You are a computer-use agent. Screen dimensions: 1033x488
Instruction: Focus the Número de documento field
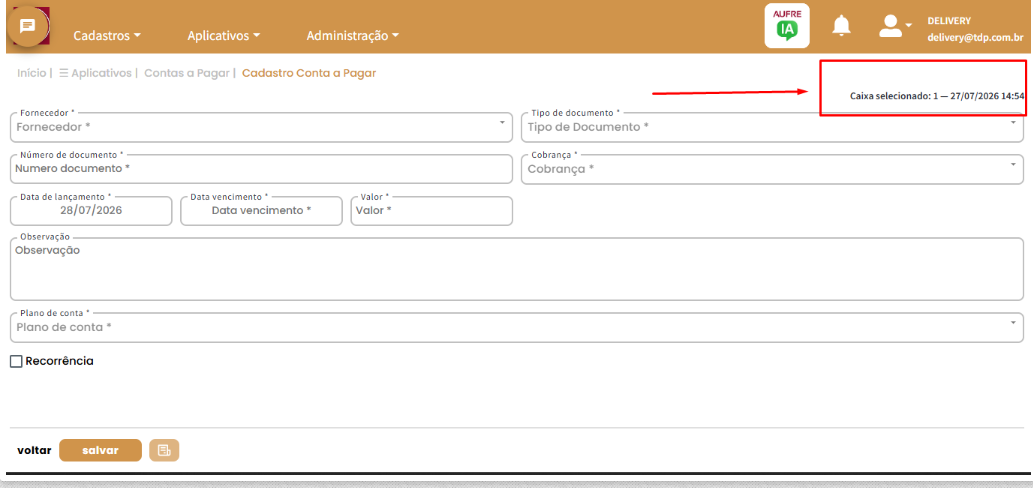(262, 169)
